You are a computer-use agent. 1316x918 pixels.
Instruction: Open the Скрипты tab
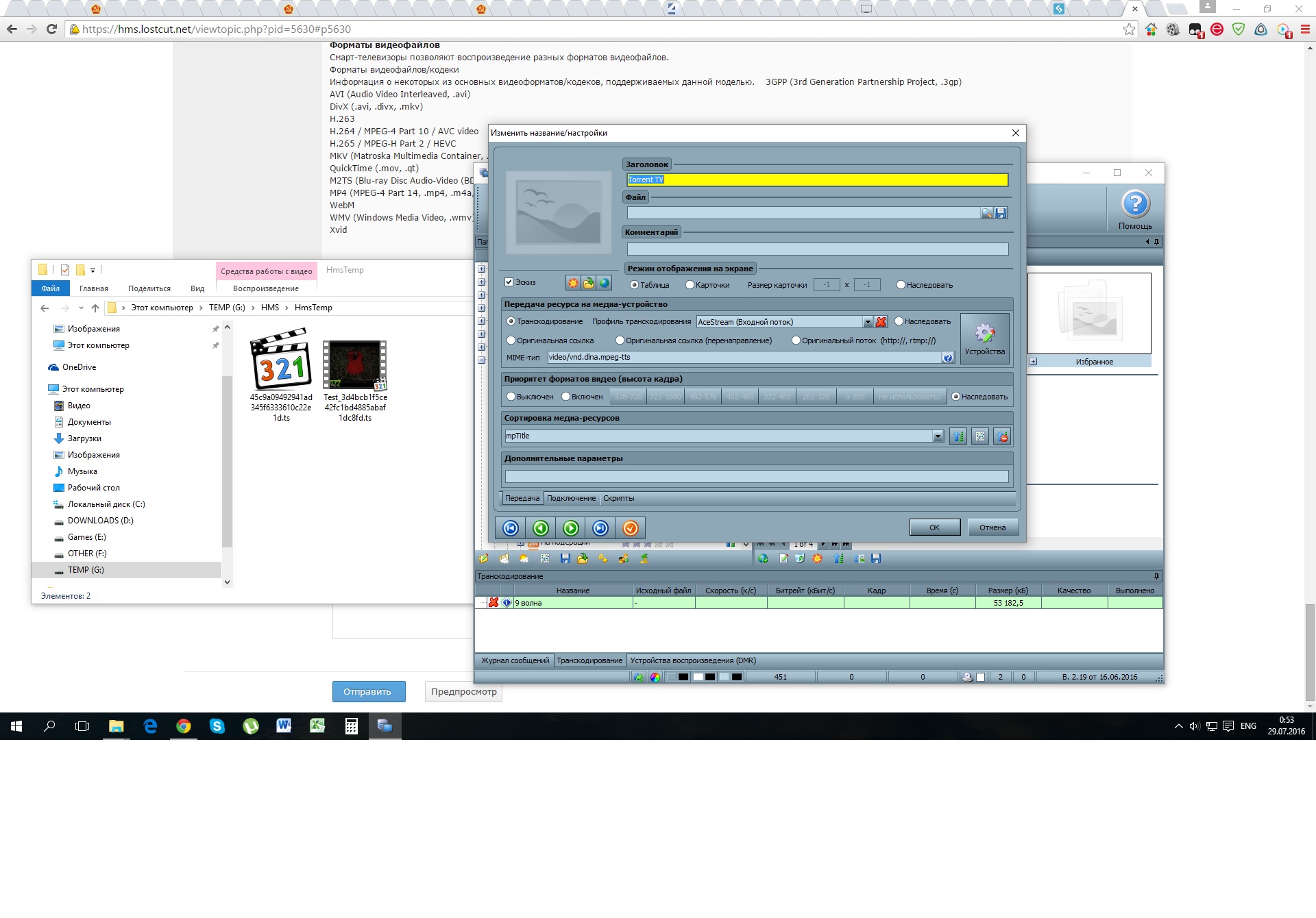(x=618, y=498)
